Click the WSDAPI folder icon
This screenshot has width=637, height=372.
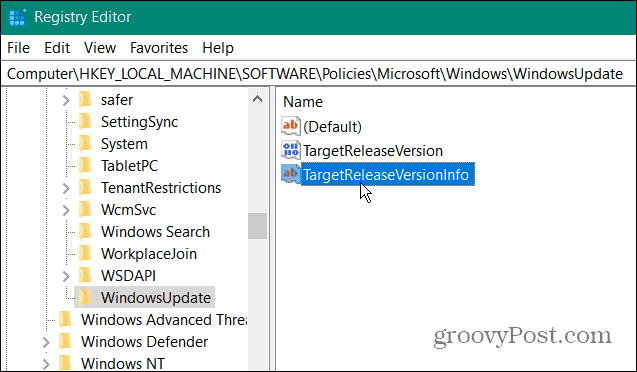coord(85,275)
